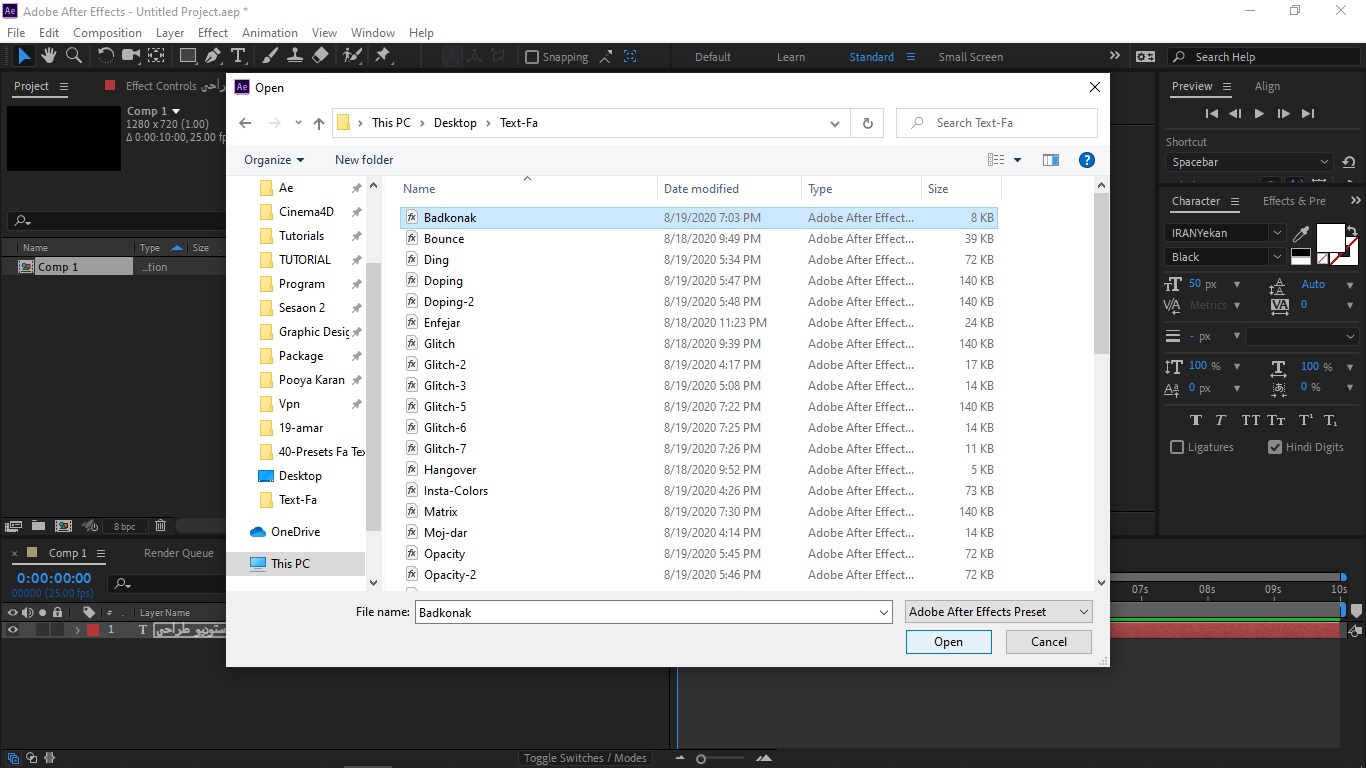Screen dimensions: 1366x768
Task: Open the font style Black dropdown
Action: [x=1277, y=257]
